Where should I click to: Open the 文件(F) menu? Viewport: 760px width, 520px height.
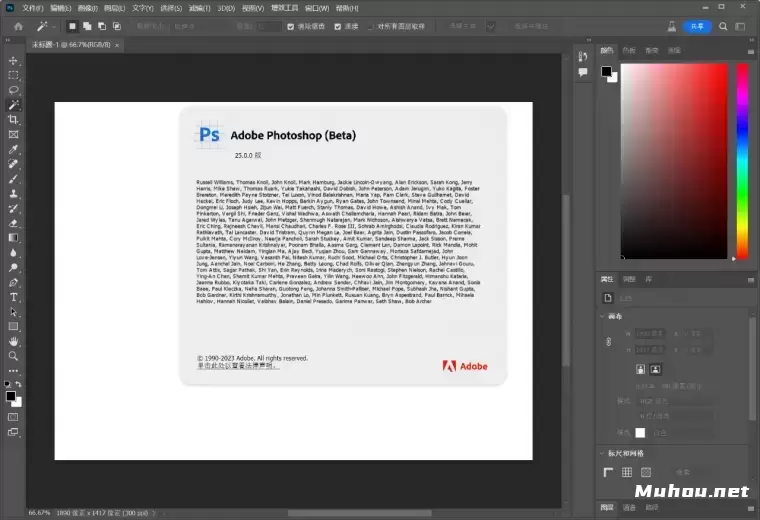coord(32,8)
